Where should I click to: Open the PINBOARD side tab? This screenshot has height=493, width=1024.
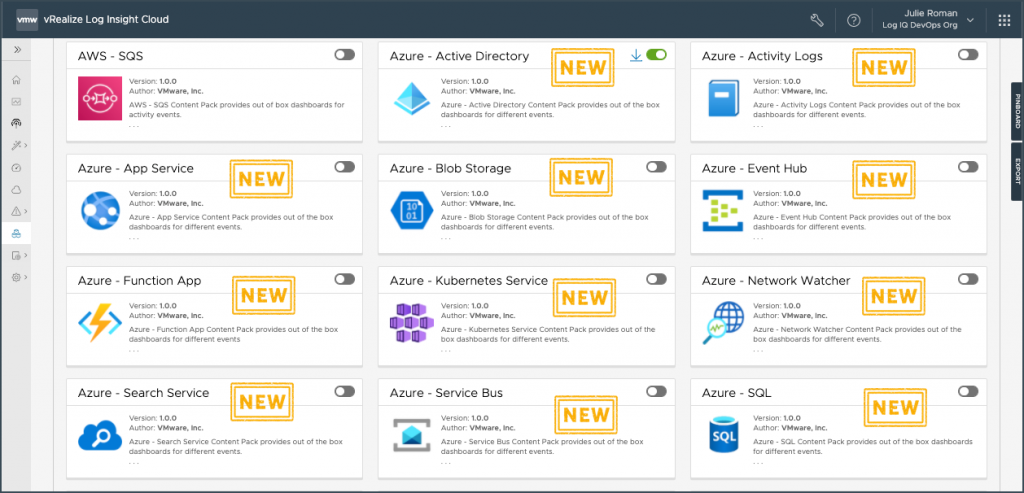coord(1017,109)
